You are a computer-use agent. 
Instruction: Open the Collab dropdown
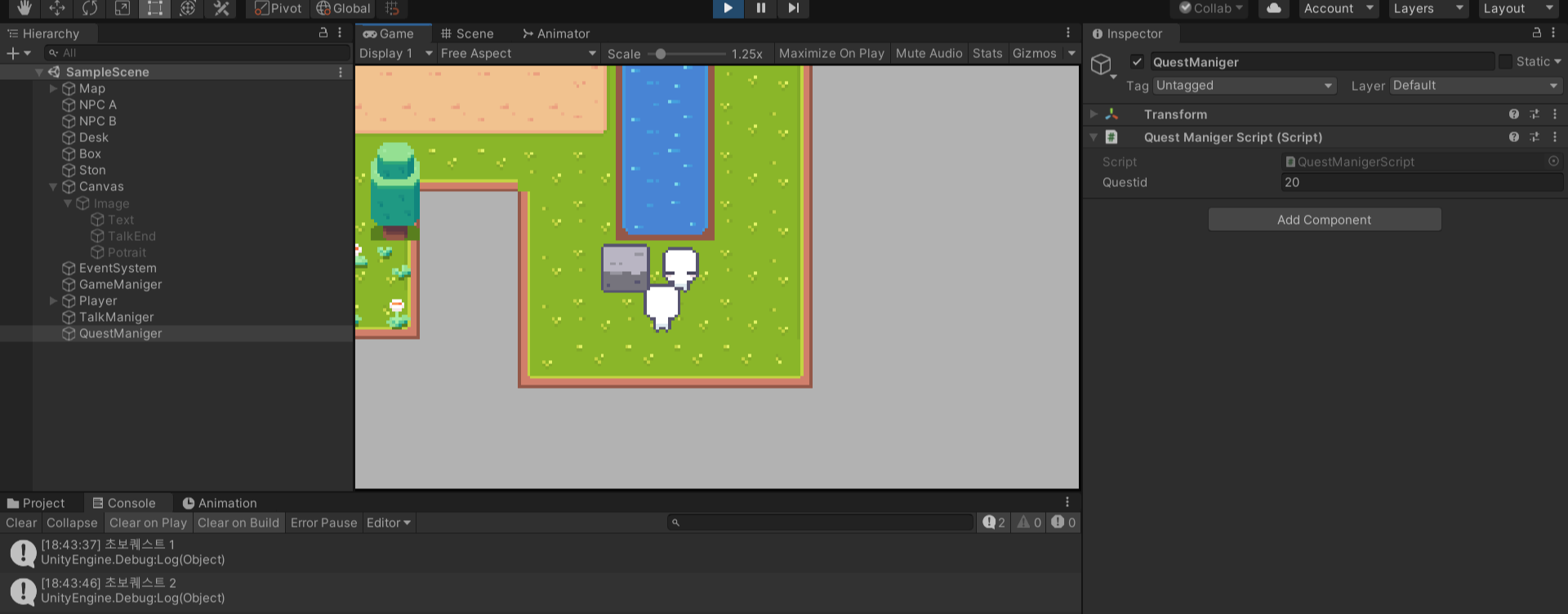pyautogui.click(x=1211, y=8)
